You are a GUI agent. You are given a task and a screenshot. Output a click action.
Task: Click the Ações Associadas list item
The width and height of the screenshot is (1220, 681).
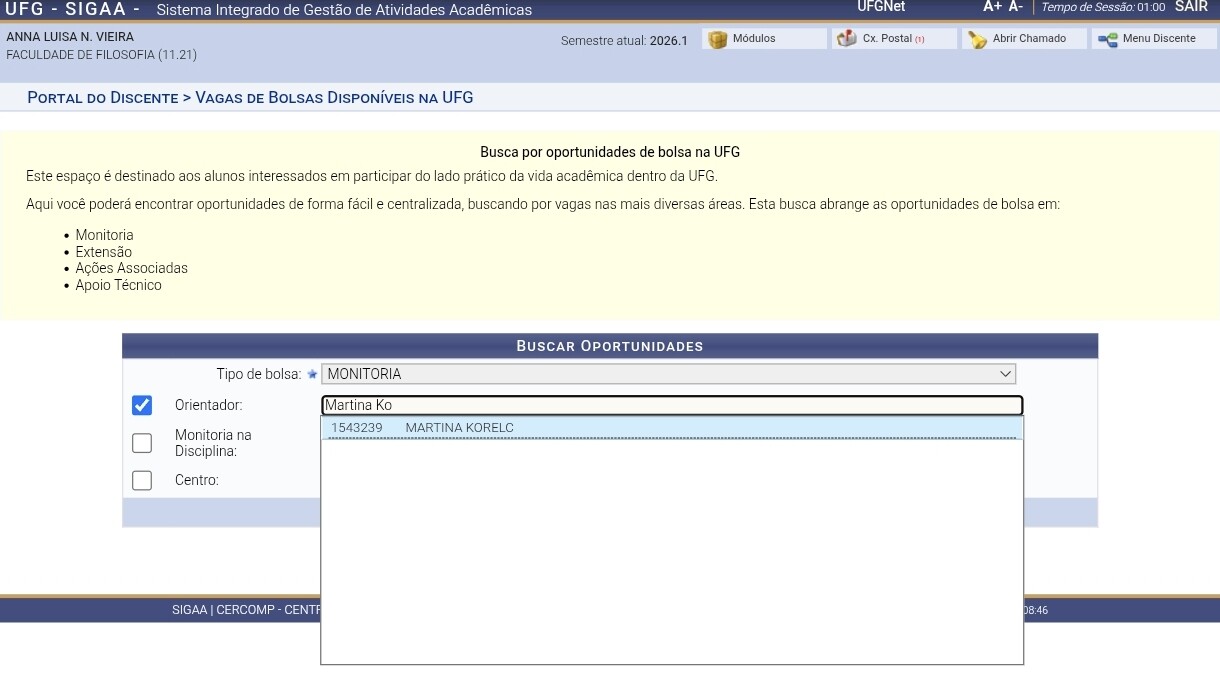[x=131, y=268]
